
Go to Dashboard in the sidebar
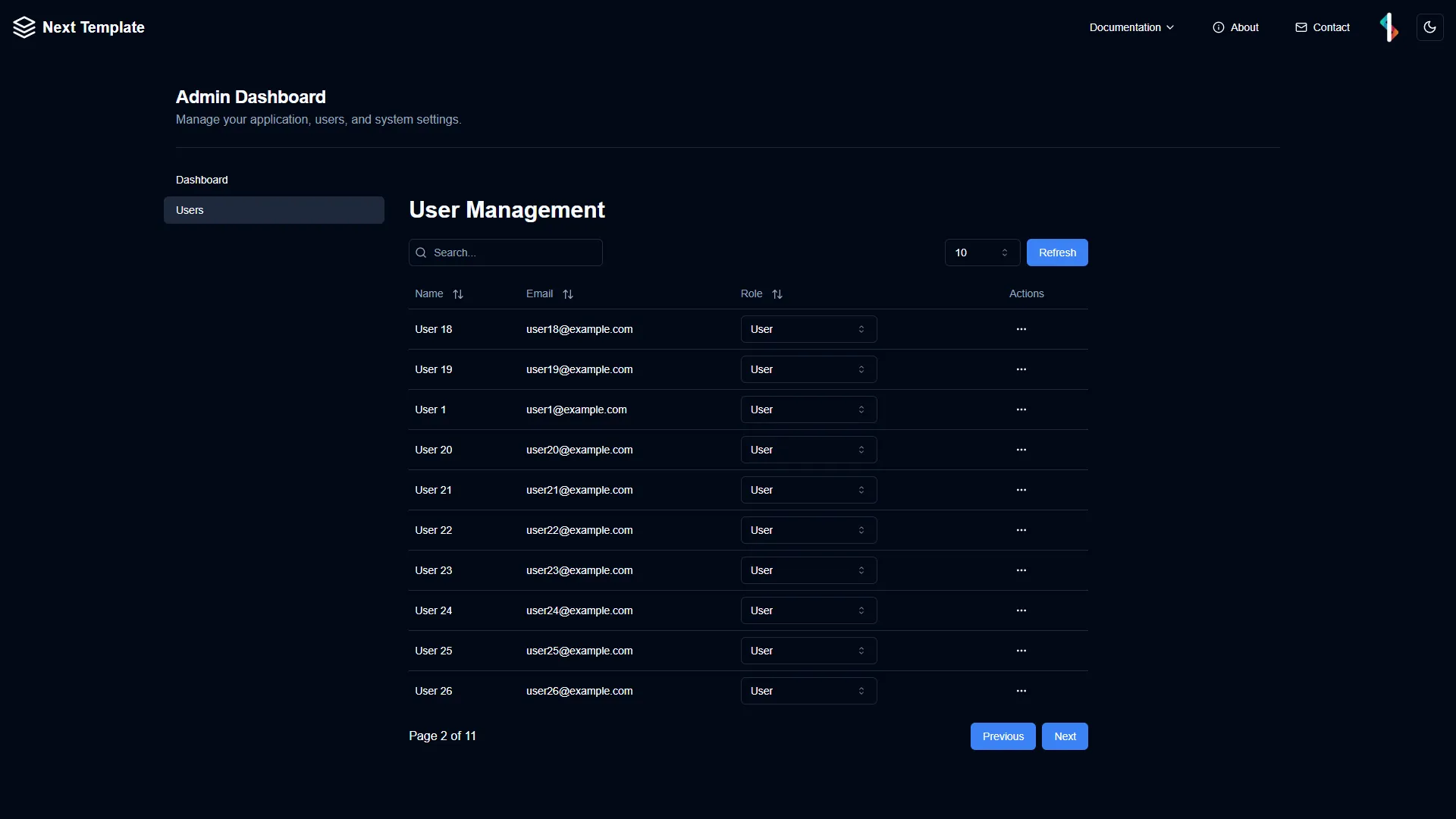click(202, 180)
